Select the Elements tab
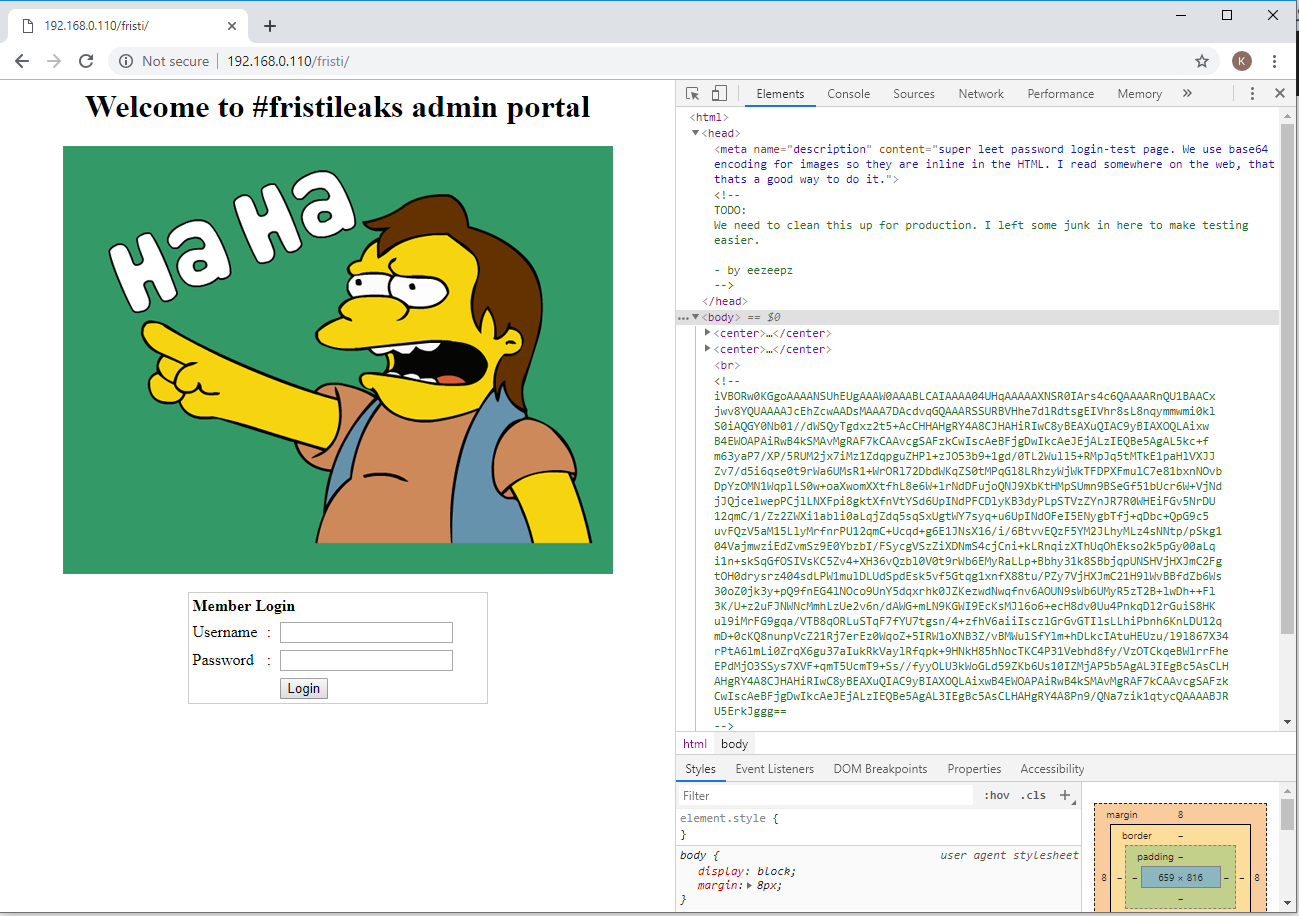 780,93
